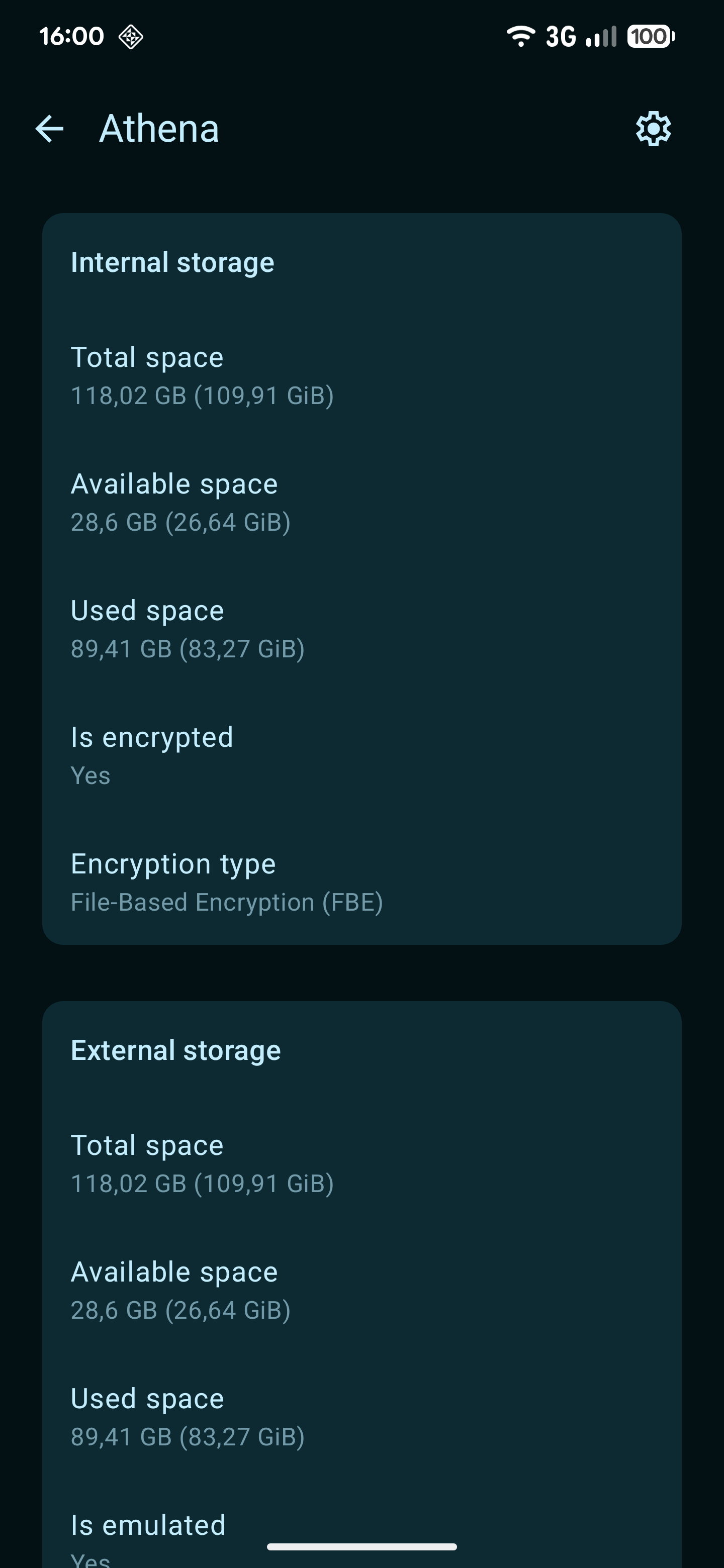Tap the Wi-Fi status icon
Screen dimensions: 724x1568
tap(520, 37)
